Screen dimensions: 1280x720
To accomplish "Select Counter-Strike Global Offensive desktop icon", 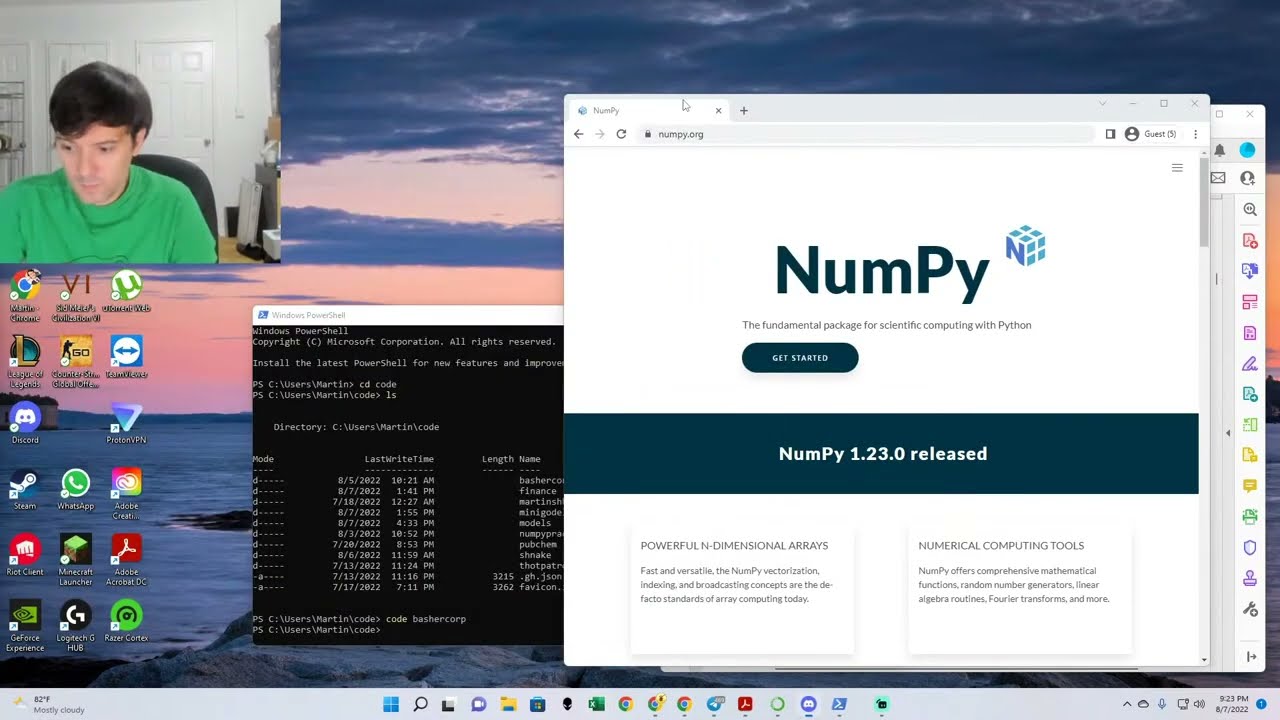I will point(75,362).
